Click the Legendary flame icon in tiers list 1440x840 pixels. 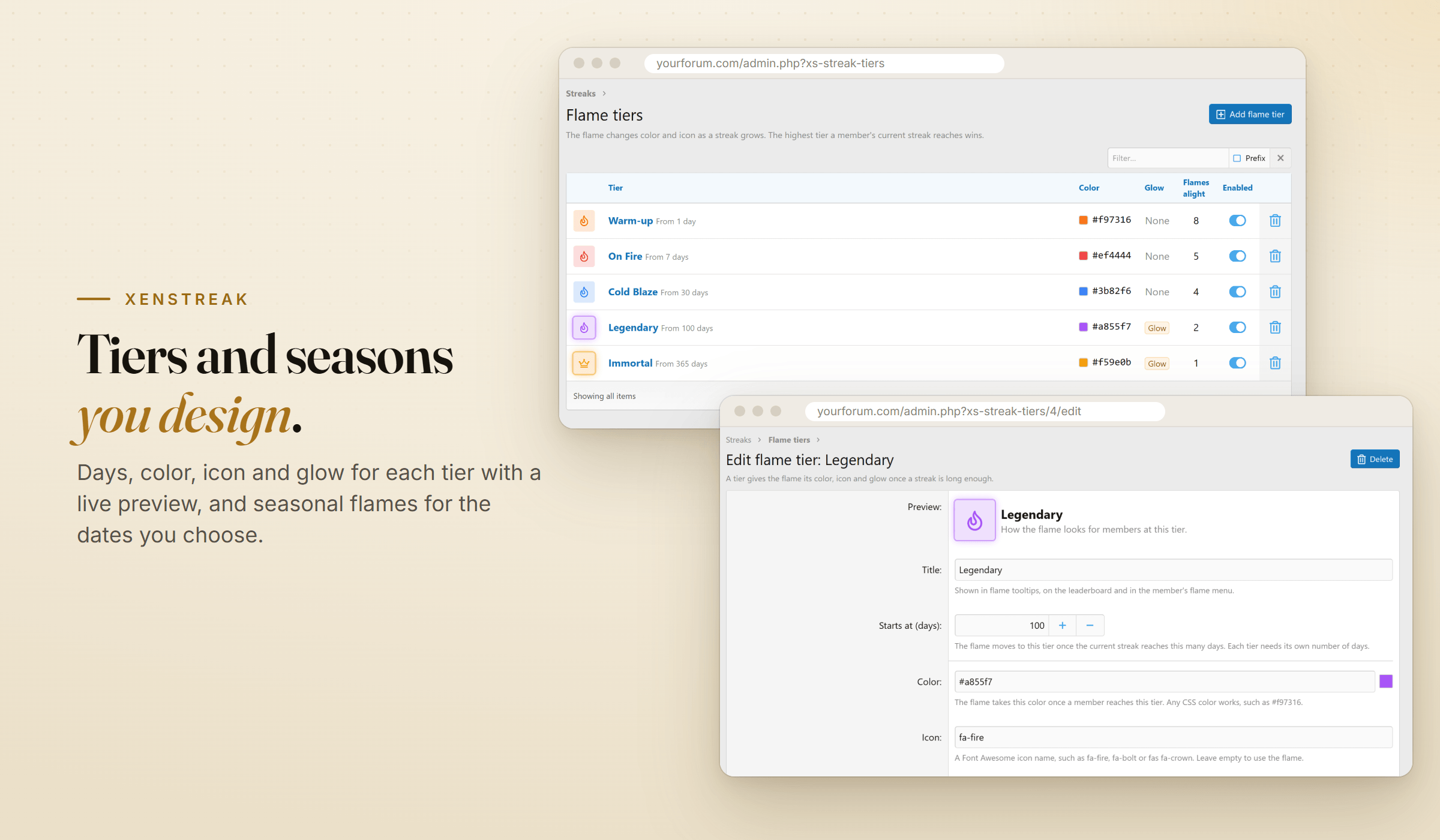tap(584, 328)
